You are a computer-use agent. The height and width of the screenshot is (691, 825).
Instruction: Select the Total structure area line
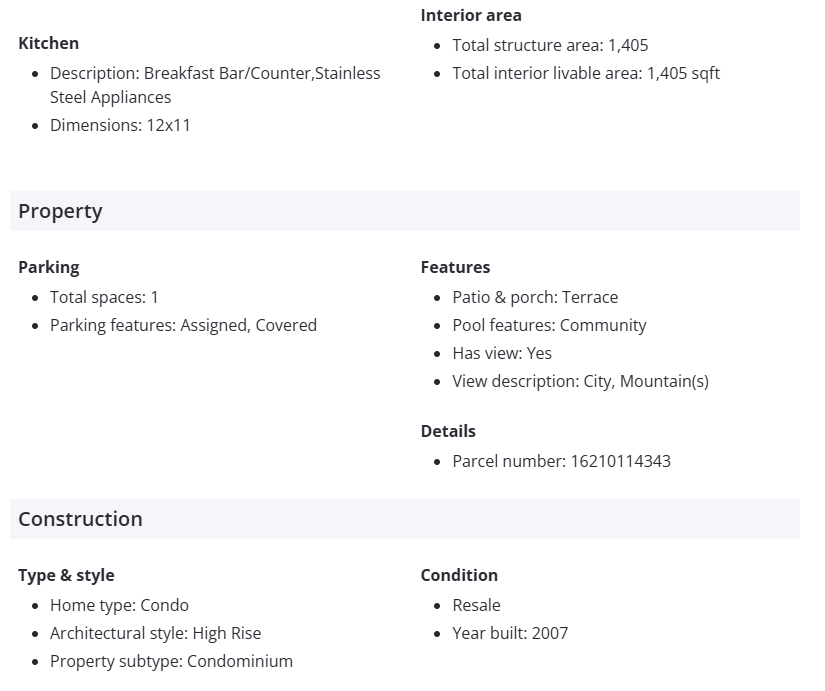[x=550, y=45]
